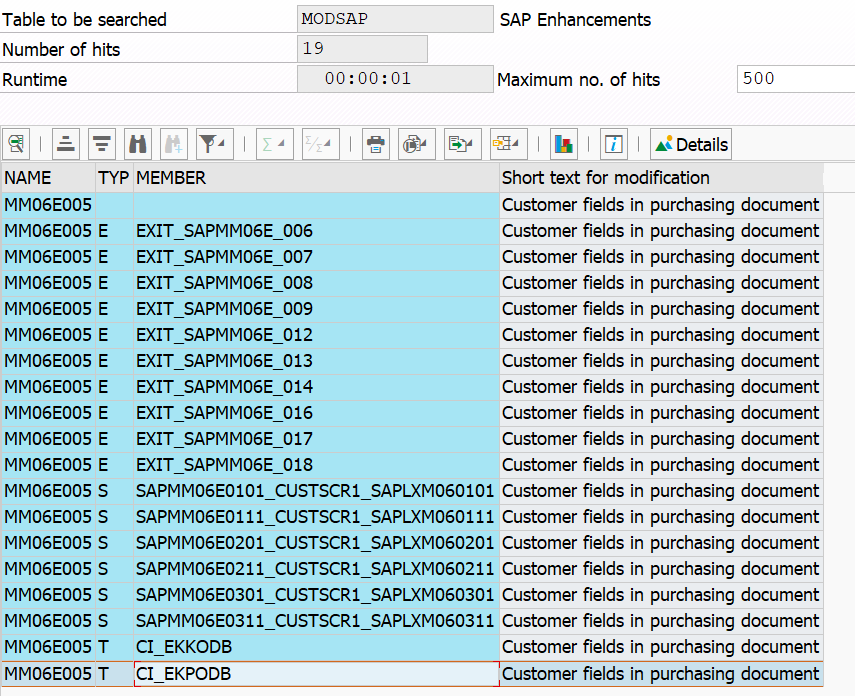Open the Views dropdown button
855x696 pixels.
417,144
